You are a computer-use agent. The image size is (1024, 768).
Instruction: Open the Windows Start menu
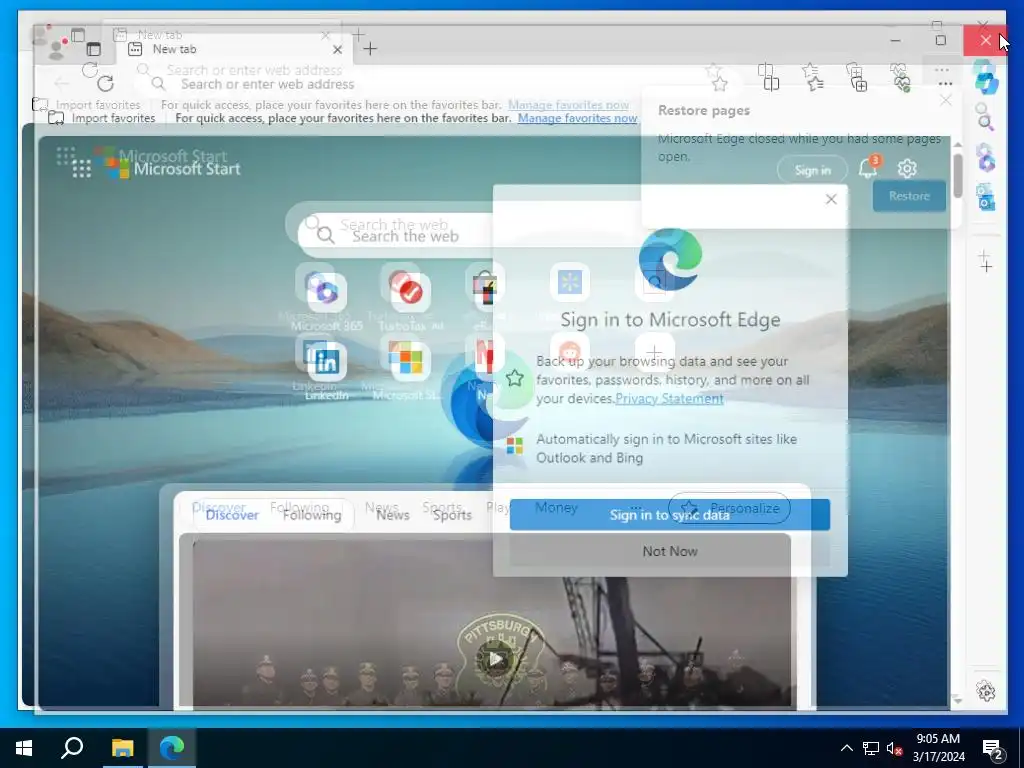(24, 748)
